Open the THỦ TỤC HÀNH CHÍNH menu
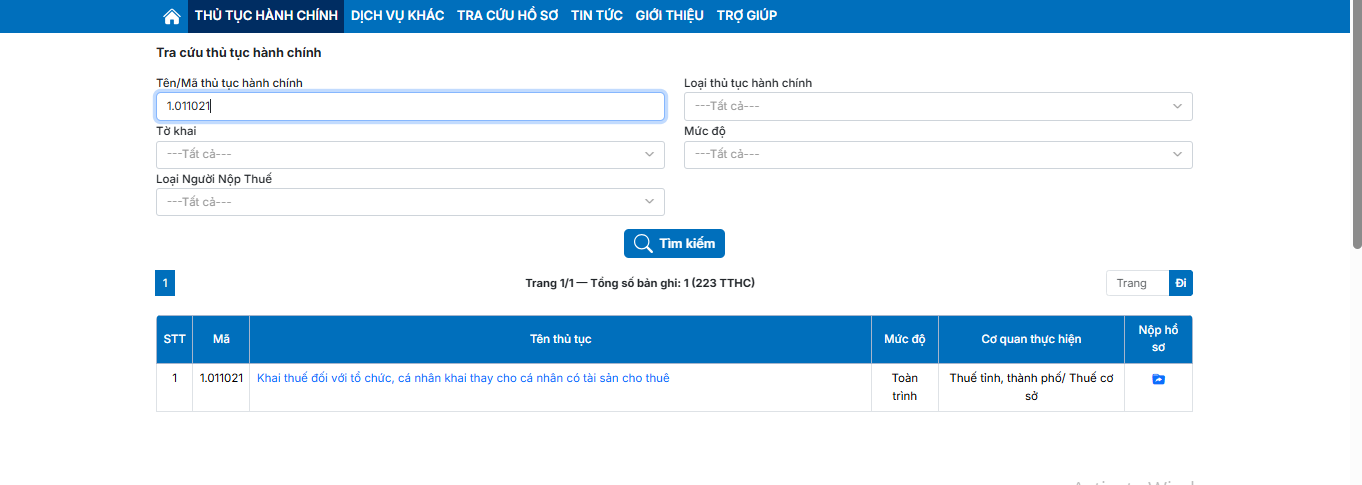 point(266,16)
